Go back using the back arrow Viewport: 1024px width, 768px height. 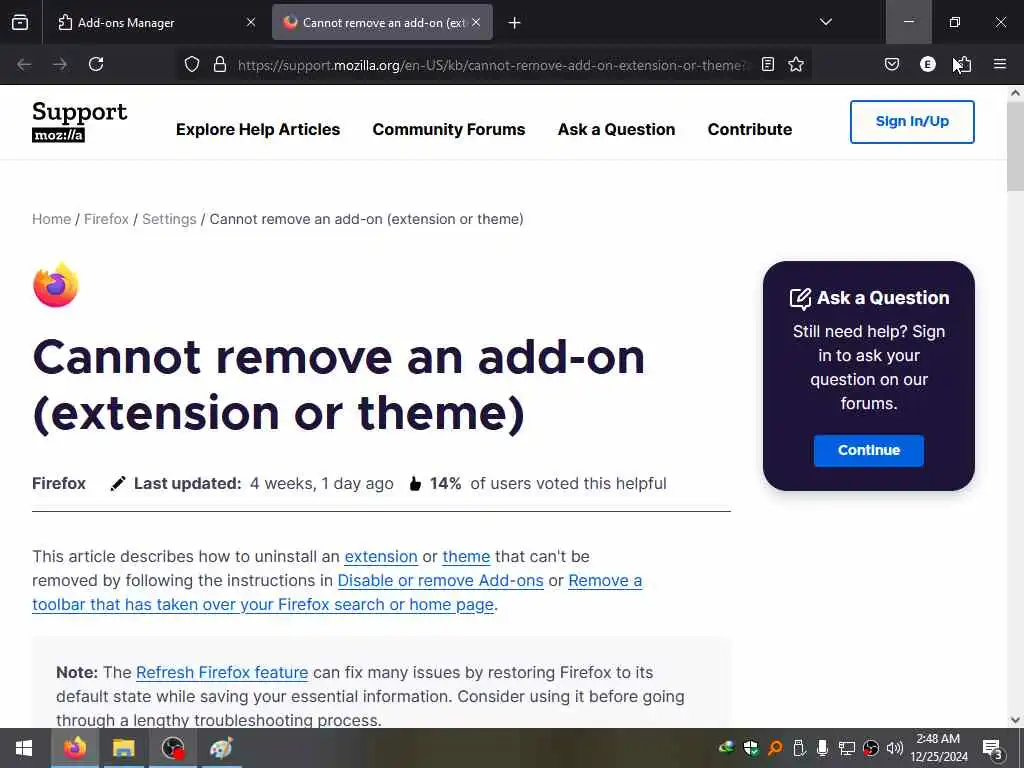pyautogui.click(x=24, y=64)
